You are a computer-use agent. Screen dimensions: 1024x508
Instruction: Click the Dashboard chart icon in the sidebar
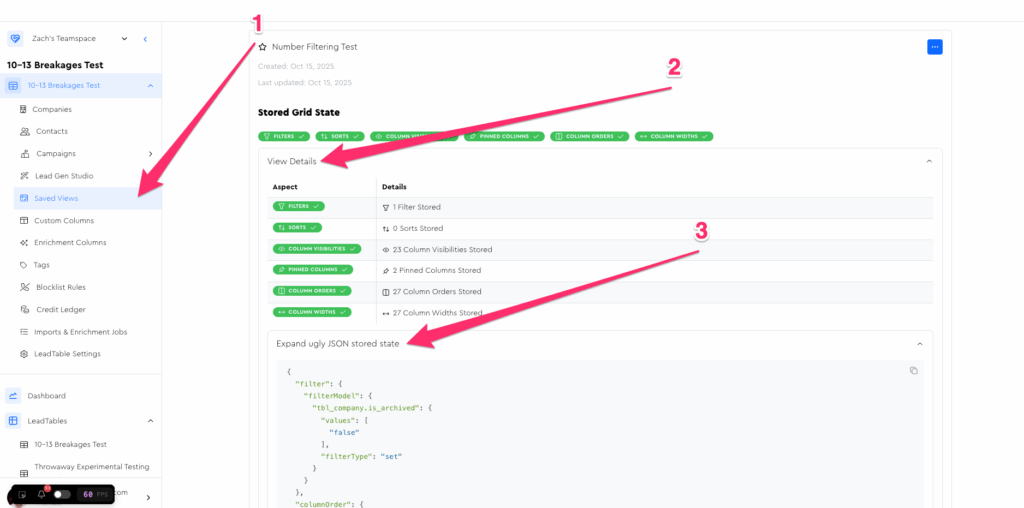click(x=14, y=396)
